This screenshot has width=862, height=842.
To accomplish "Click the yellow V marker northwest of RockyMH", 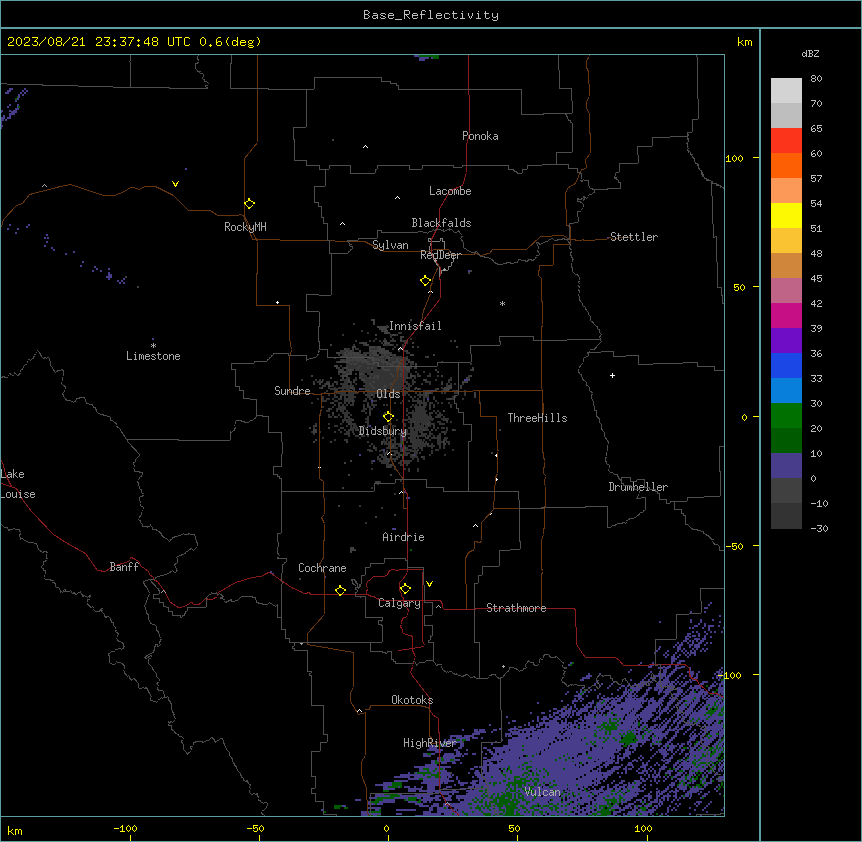I will click(175, 184).
